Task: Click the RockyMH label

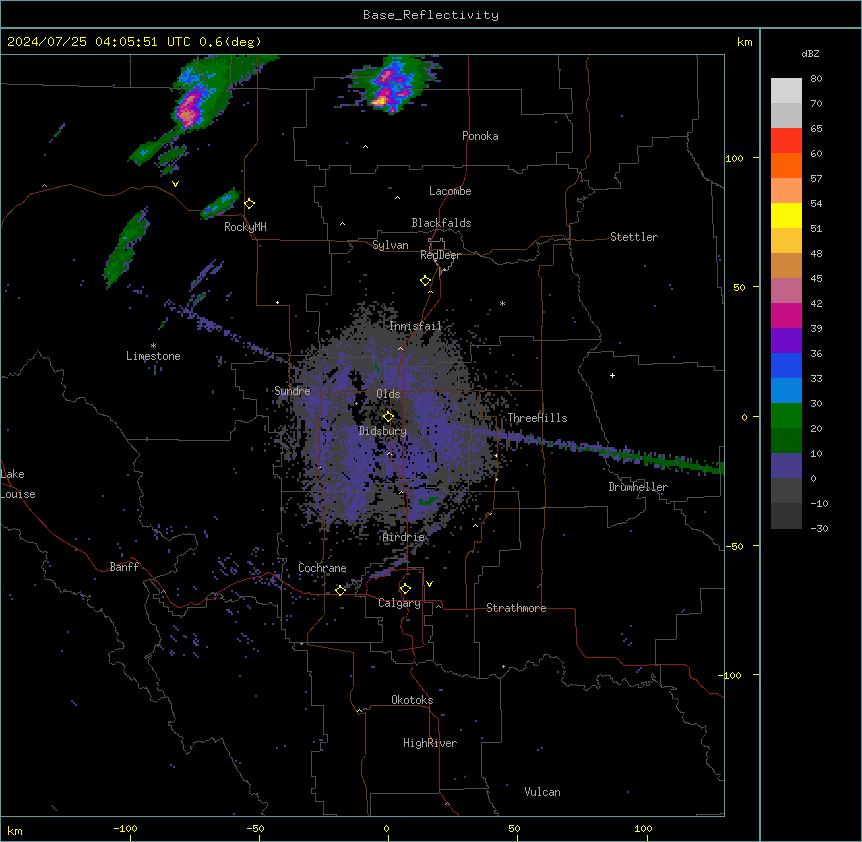Action: tap(245, 227)
